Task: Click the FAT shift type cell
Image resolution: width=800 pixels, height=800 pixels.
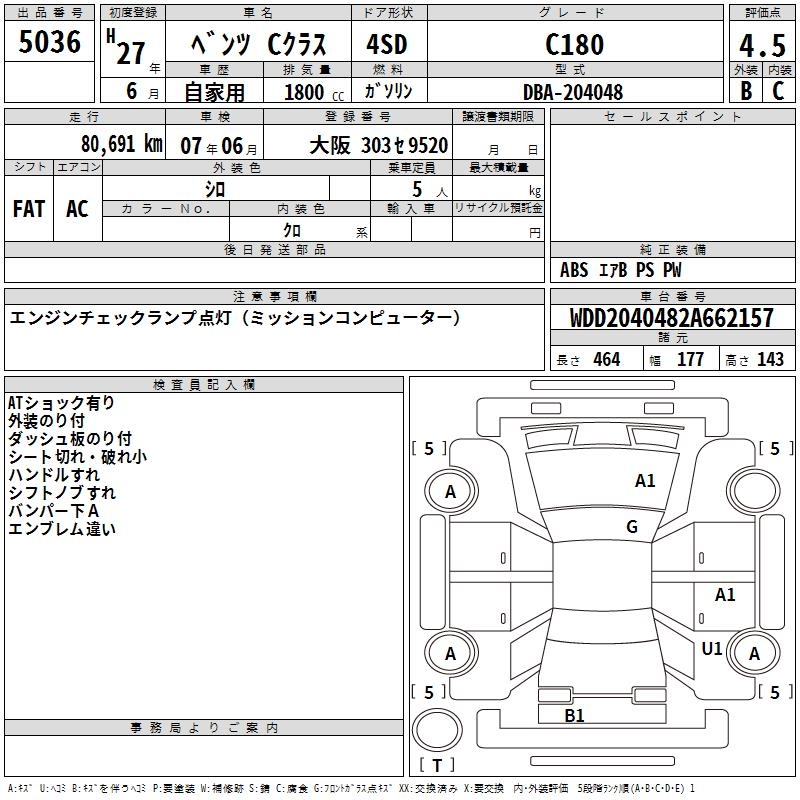Action: tap(29, 208)
